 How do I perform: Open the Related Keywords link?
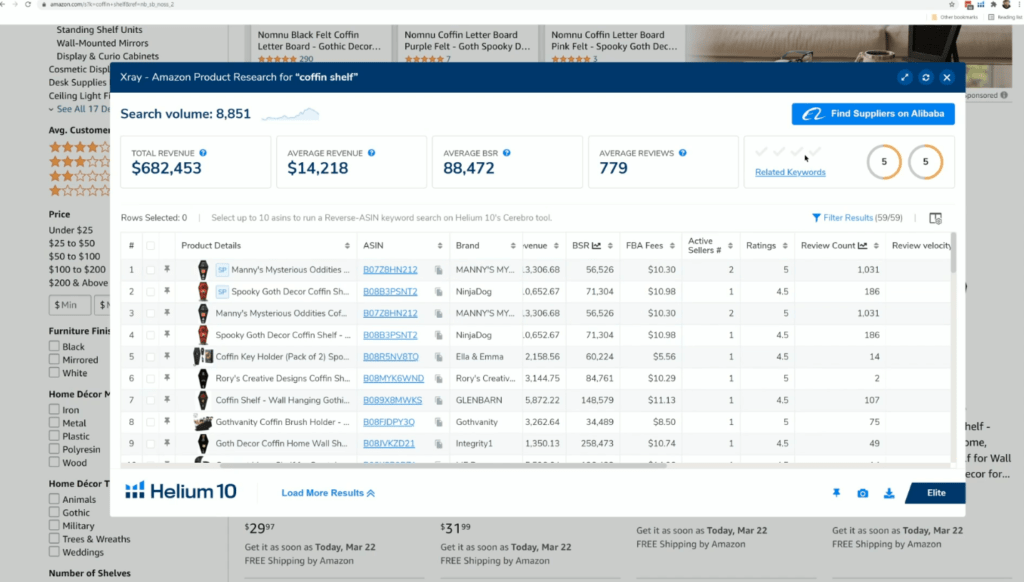pyautogui.click(x=790, y=172)
